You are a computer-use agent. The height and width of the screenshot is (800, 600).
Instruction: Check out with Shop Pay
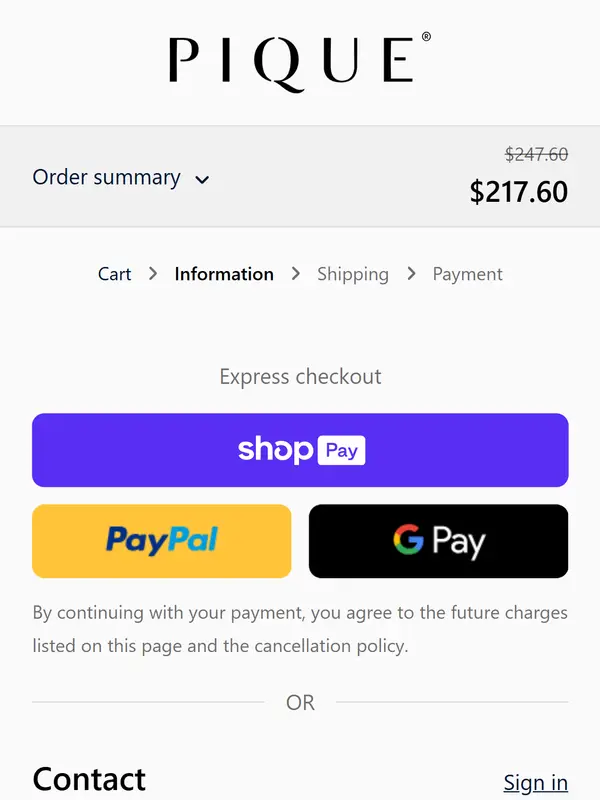click(x=300, y=450)
